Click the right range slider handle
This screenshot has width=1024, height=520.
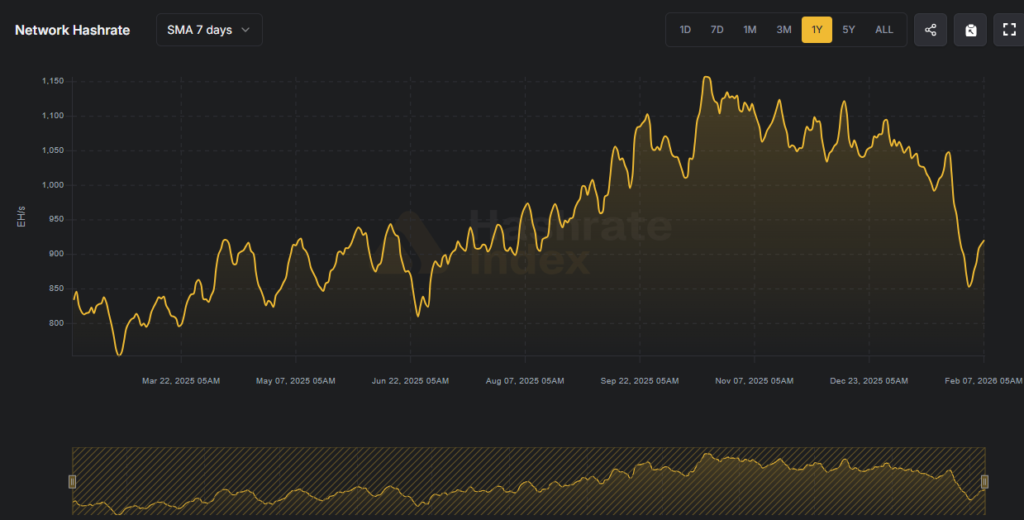(985, 482)
